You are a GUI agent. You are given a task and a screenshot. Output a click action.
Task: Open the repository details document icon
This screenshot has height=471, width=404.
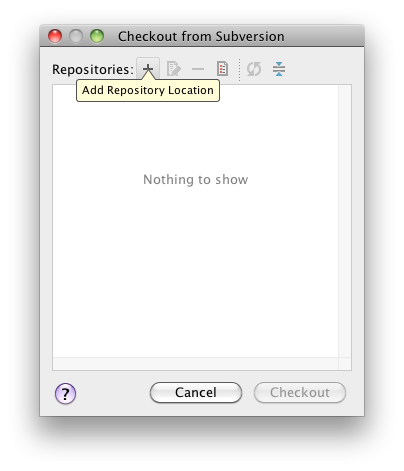point(222,69)
